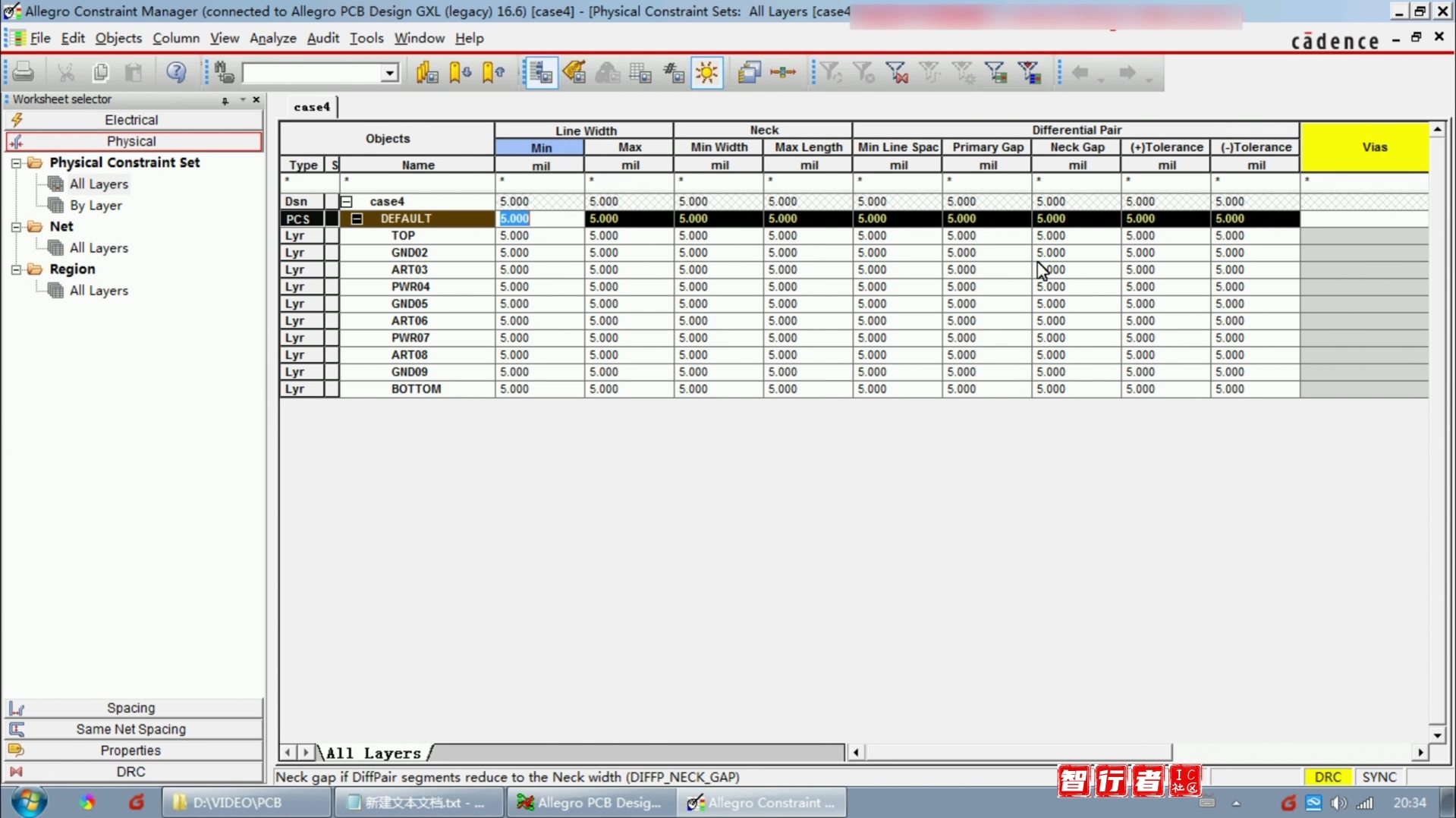Toggle the highlighted worksheet list toolbar button

(541, 72)
